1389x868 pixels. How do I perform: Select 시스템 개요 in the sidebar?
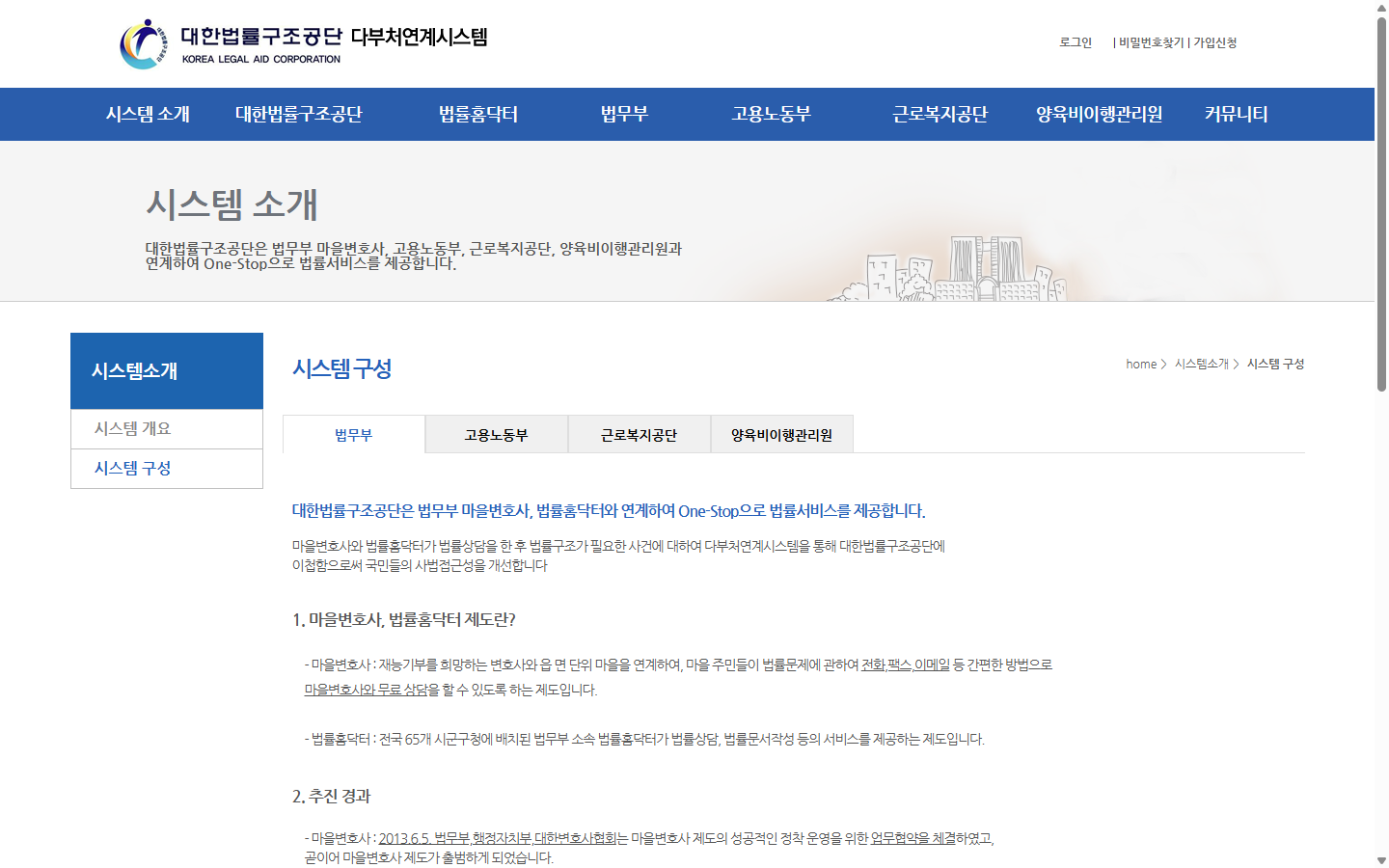167,429
